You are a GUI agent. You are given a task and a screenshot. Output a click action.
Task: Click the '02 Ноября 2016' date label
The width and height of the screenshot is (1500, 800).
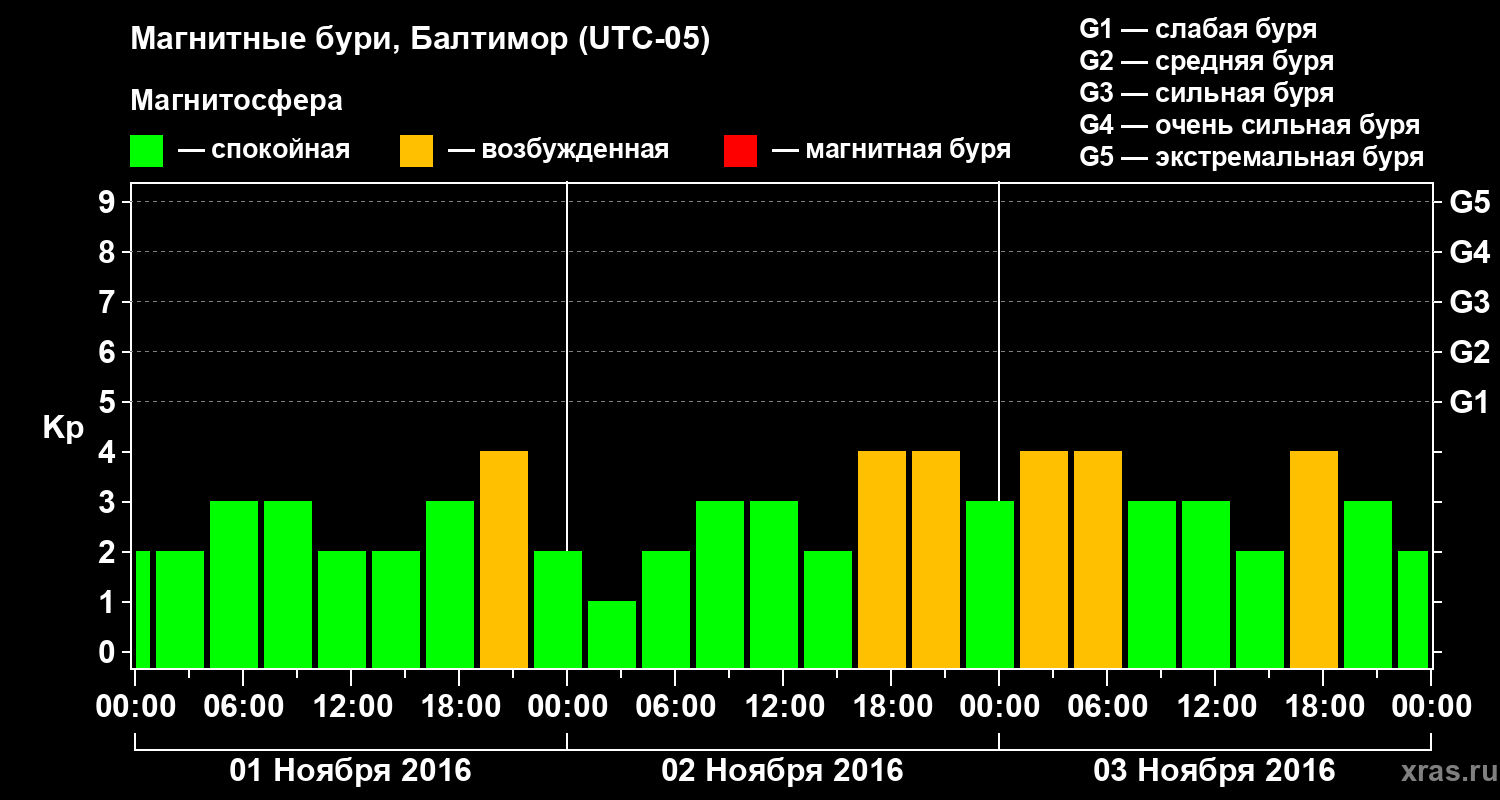click(x=782, y=771)
